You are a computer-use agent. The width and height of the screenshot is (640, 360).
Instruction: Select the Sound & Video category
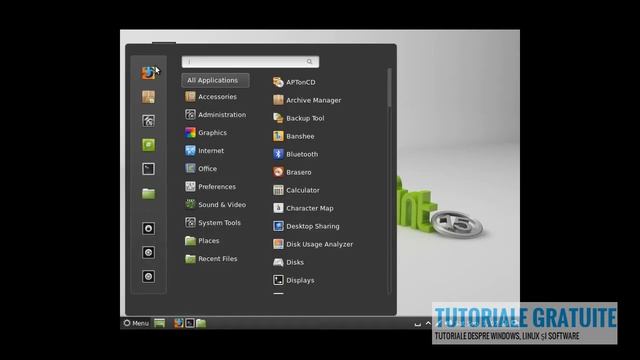coord(216,204)
